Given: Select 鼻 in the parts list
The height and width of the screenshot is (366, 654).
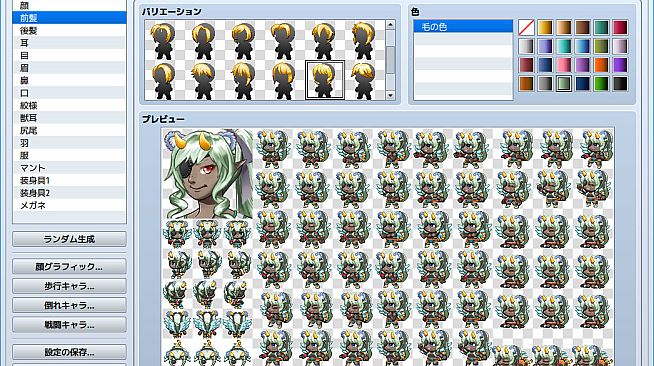Looking at the screenshot, I should pyautogui.click(x=69, y=80).
